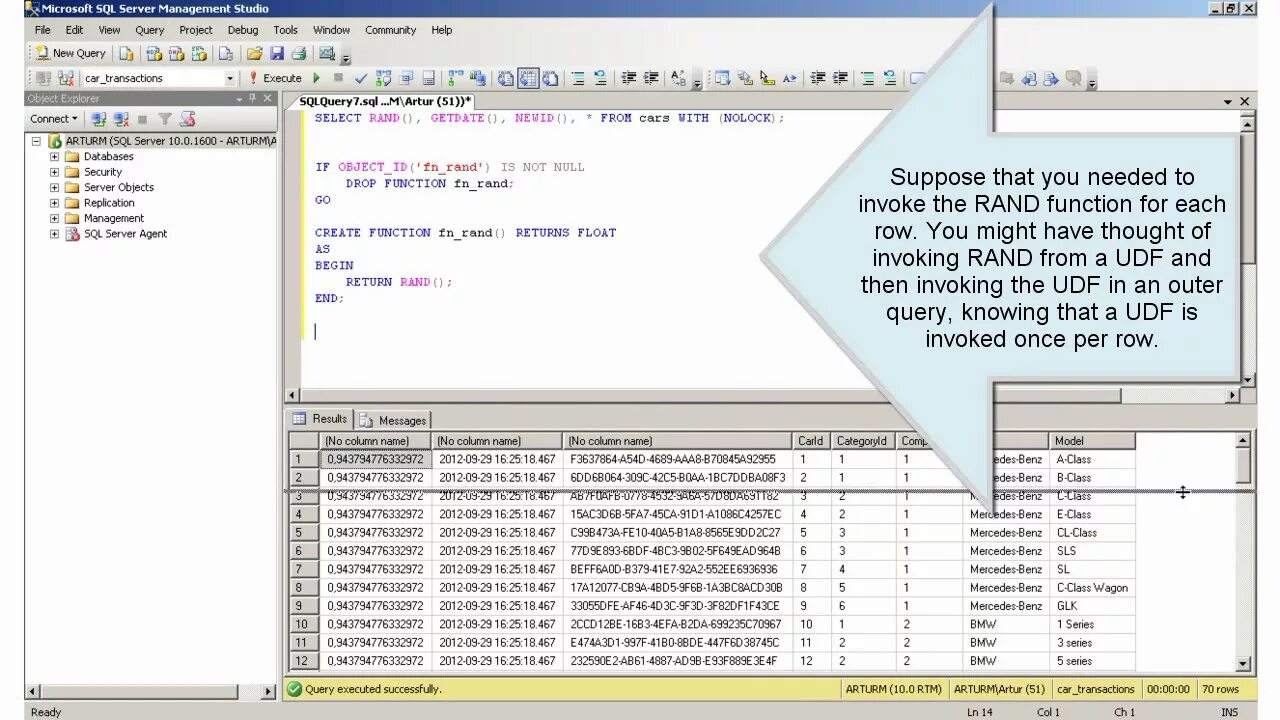Image resolution: width=1280 pixels, height=720 pixels.
Task: Execute the query
Action: pos(275,78)
